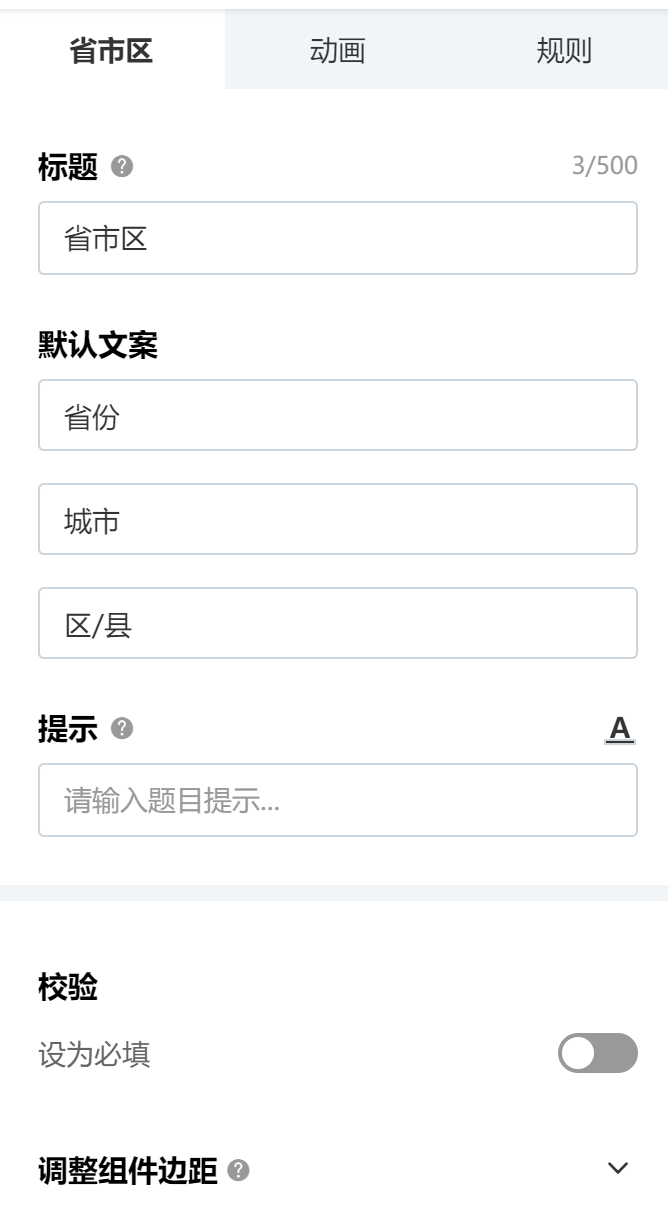The height and width of the screenshot is (1206, 668).
Task: Focus the 标题 input containing 省市区
Action: point(338,238)
